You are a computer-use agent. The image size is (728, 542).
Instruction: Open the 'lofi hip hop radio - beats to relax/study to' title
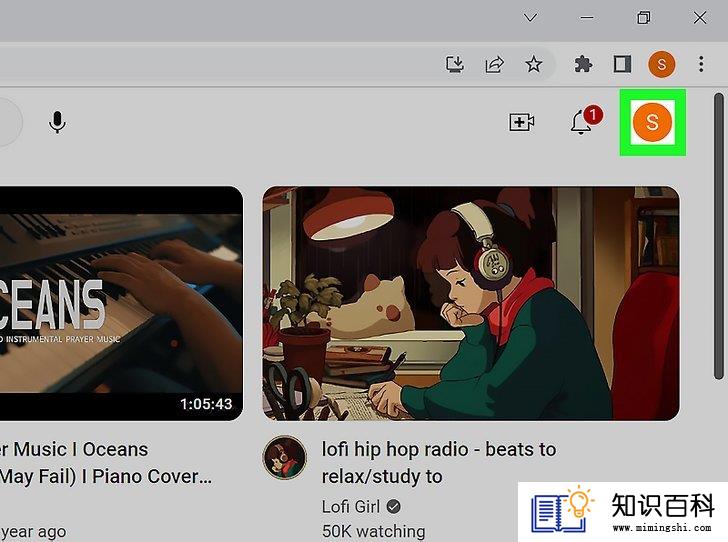coord(438,463)
